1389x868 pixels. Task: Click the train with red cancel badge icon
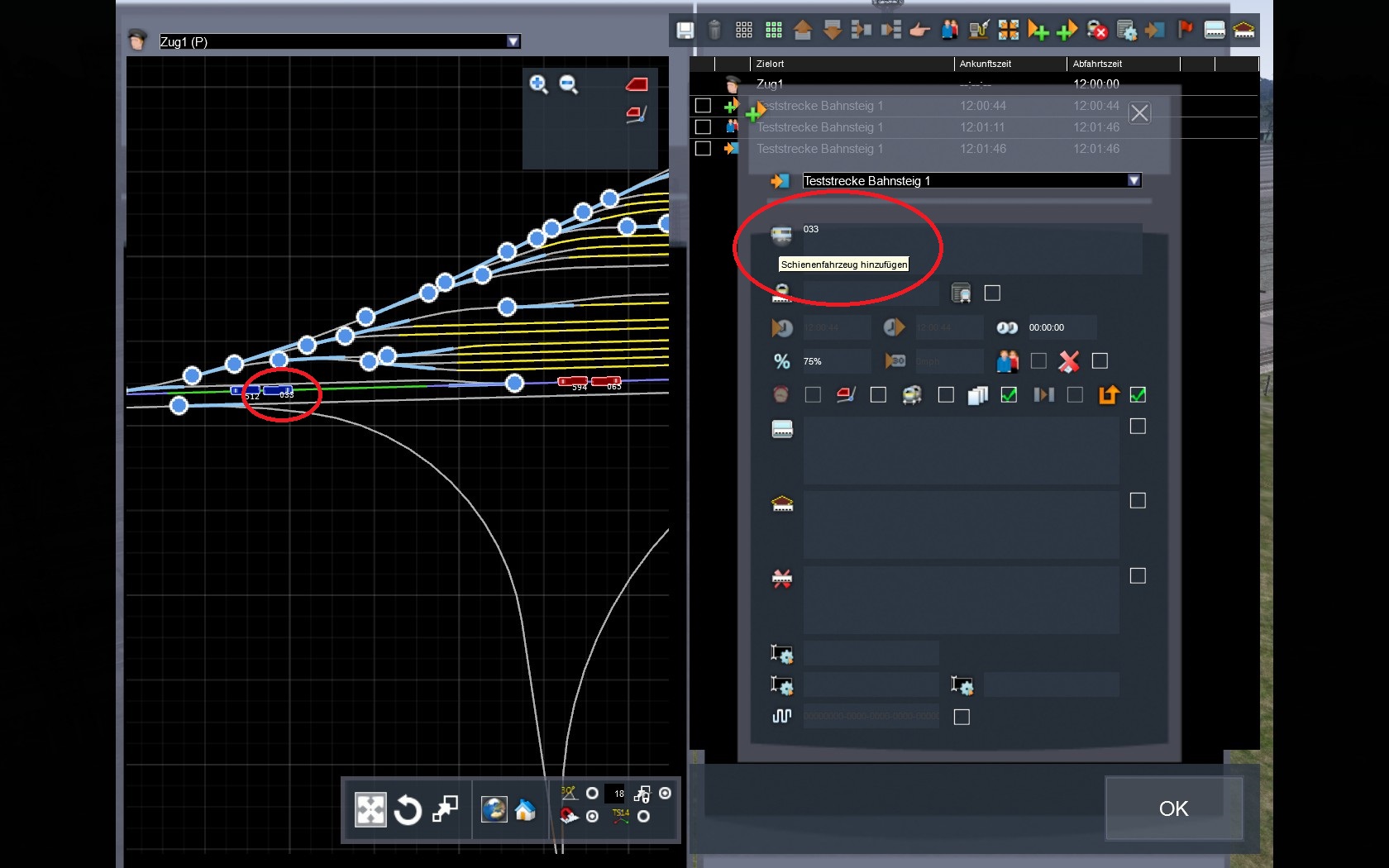[1097, 31]
